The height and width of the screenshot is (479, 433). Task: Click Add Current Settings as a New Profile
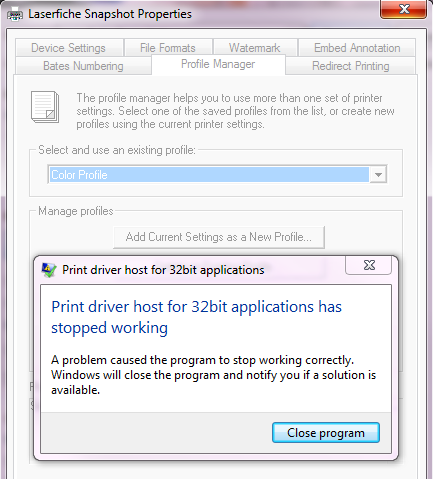tap(219, 237)
